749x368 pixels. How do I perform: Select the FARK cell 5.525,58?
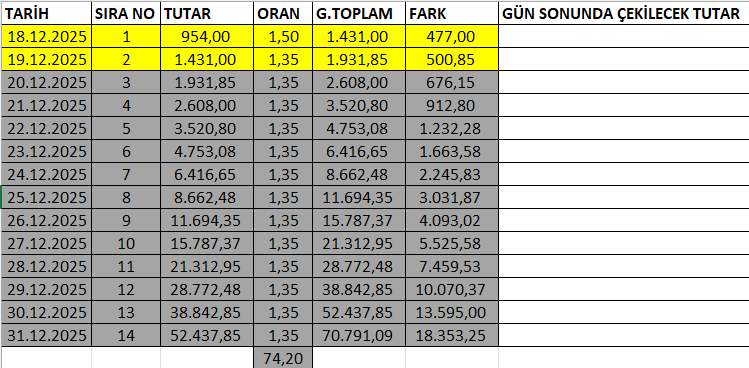point(452,243)
